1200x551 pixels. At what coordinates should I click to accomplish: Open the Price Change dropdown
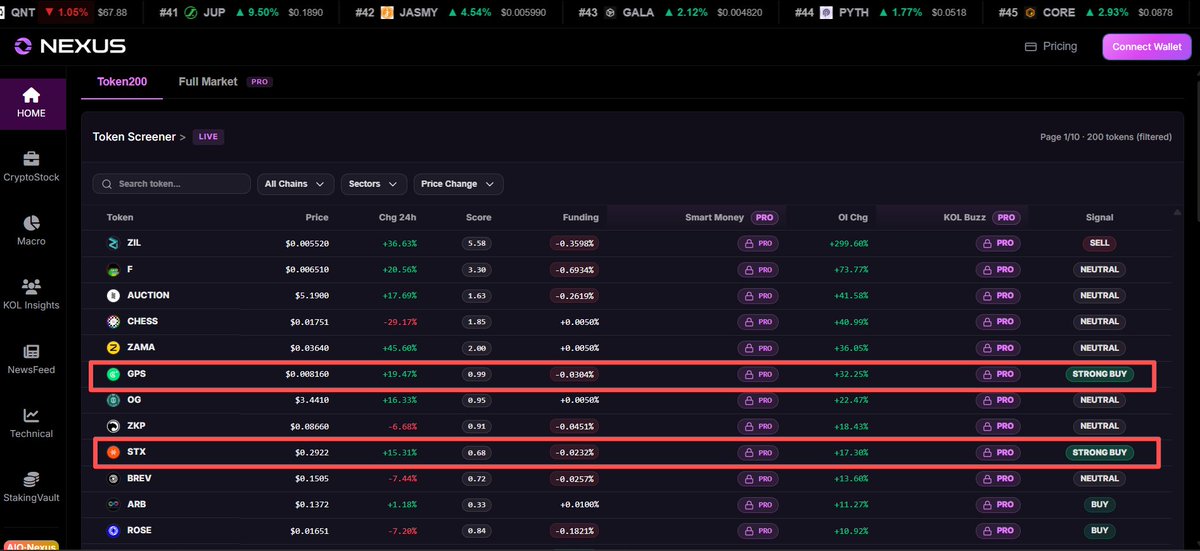click(458, 184)
